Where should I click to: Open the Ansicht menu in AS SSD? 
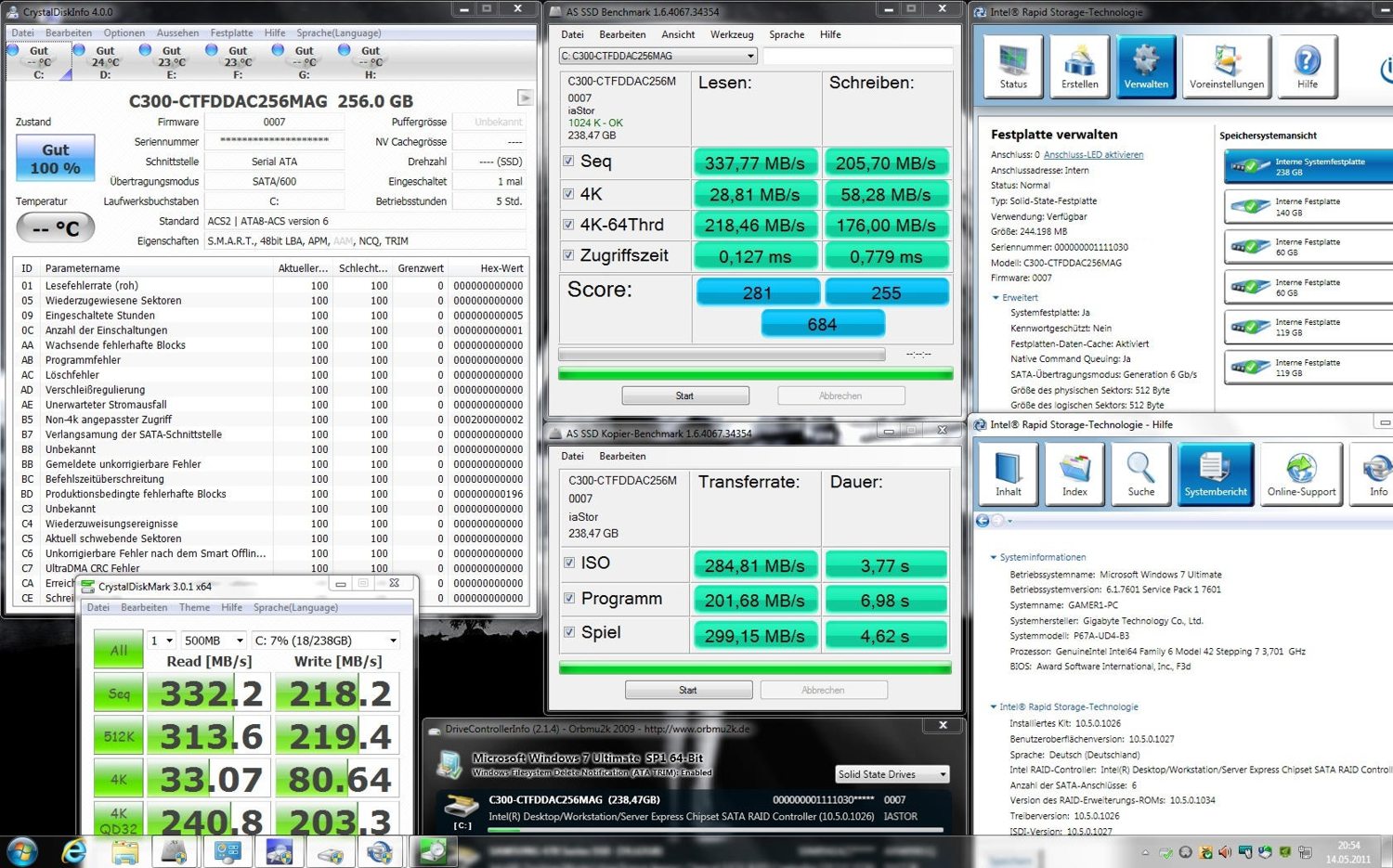coord(678,34)
